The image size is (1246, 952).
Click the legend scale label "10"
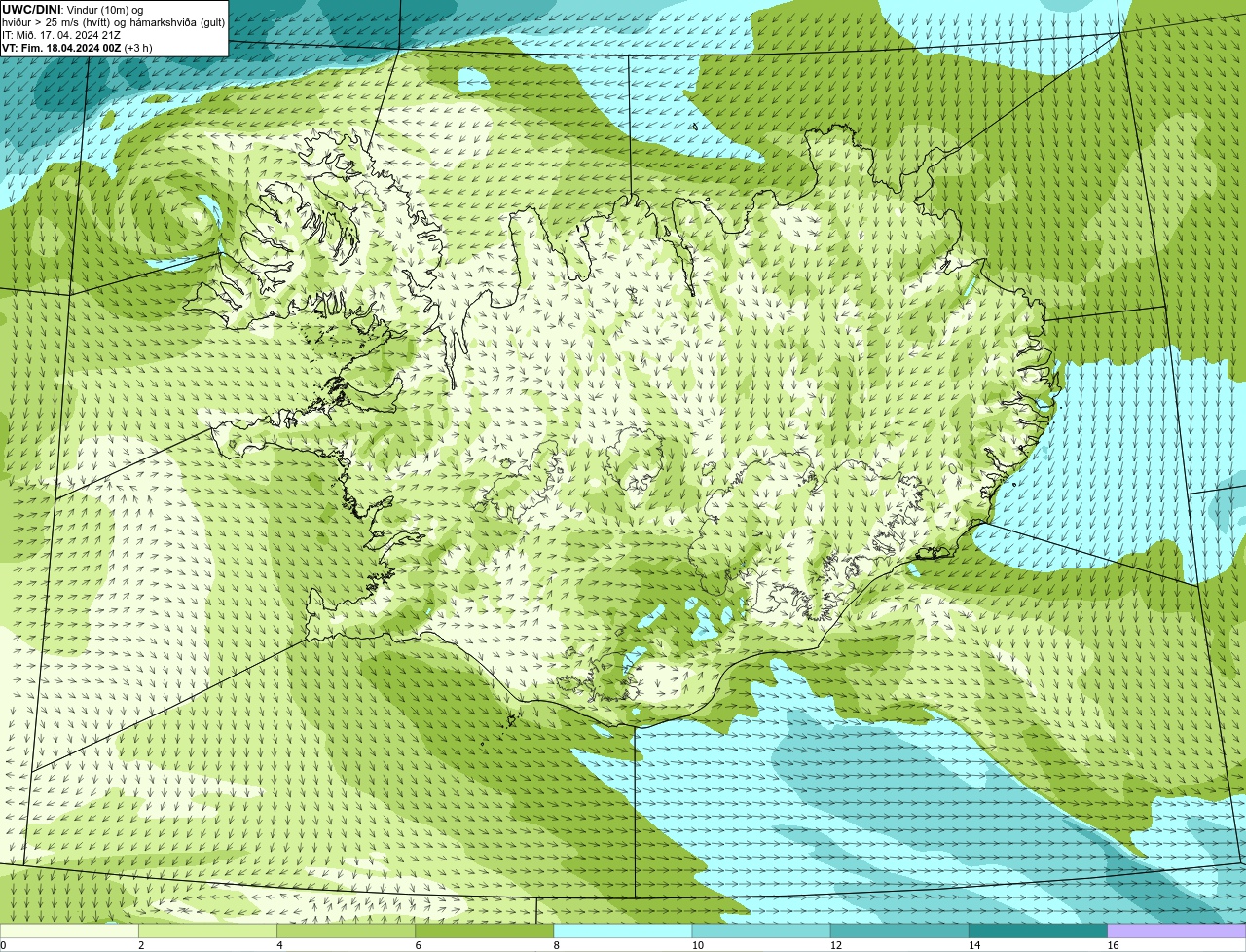tap(698, 945)
